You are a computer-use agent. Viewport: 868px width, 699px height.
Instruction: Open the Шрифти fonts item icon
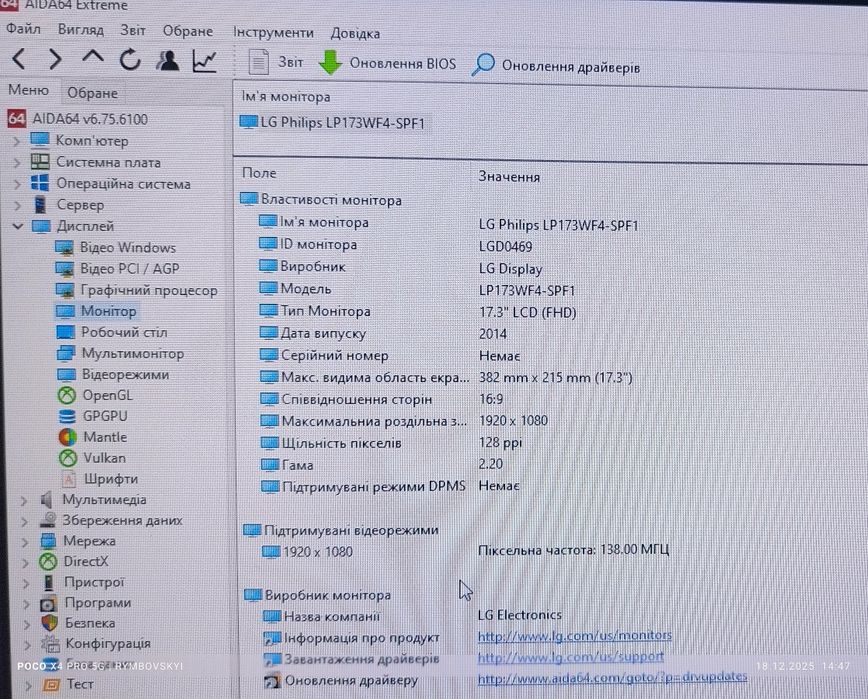pyautogui.click(x=68, y=479)
